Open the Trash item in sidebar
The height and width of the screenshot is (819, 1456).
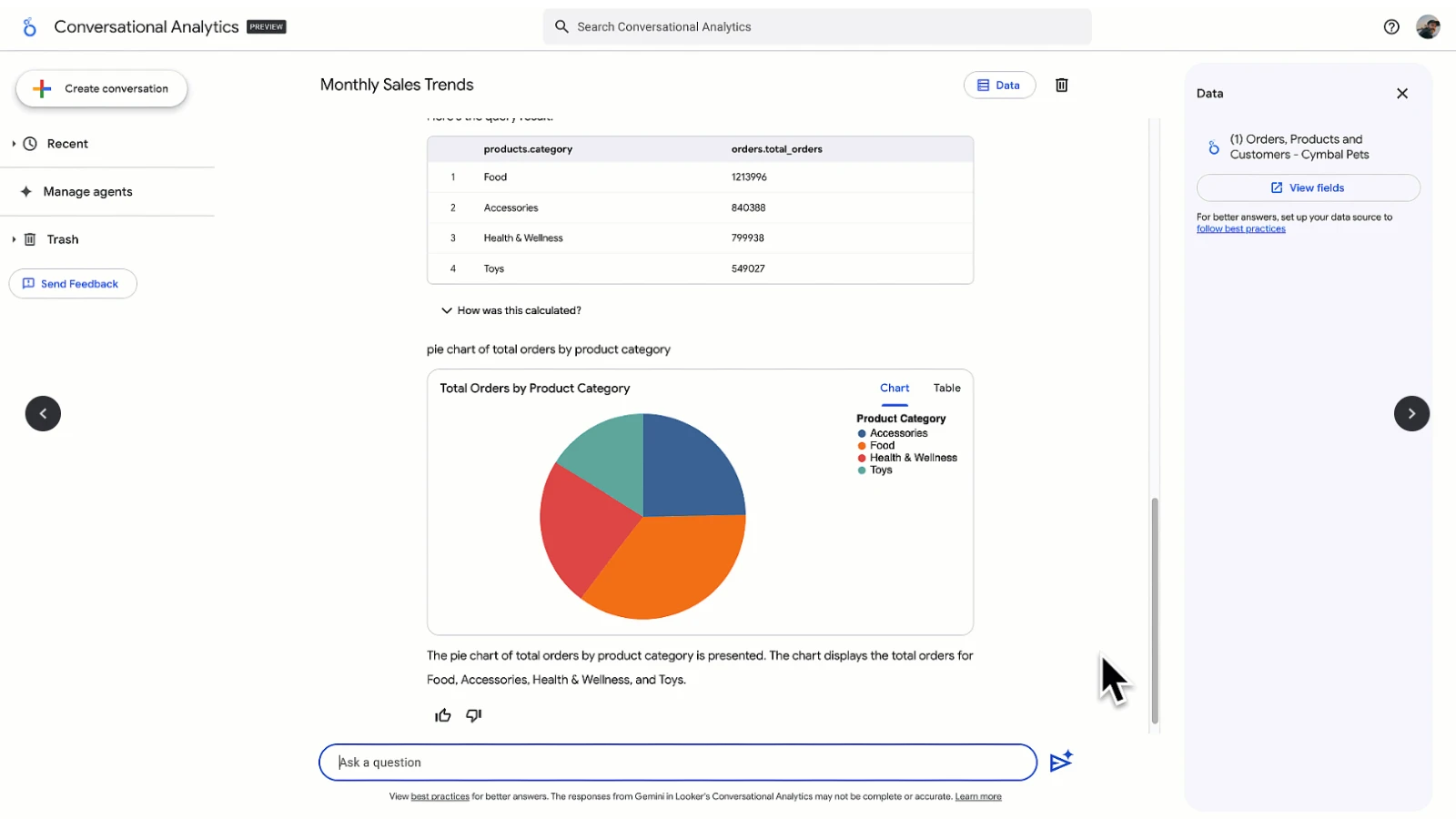tap(63, 239)
